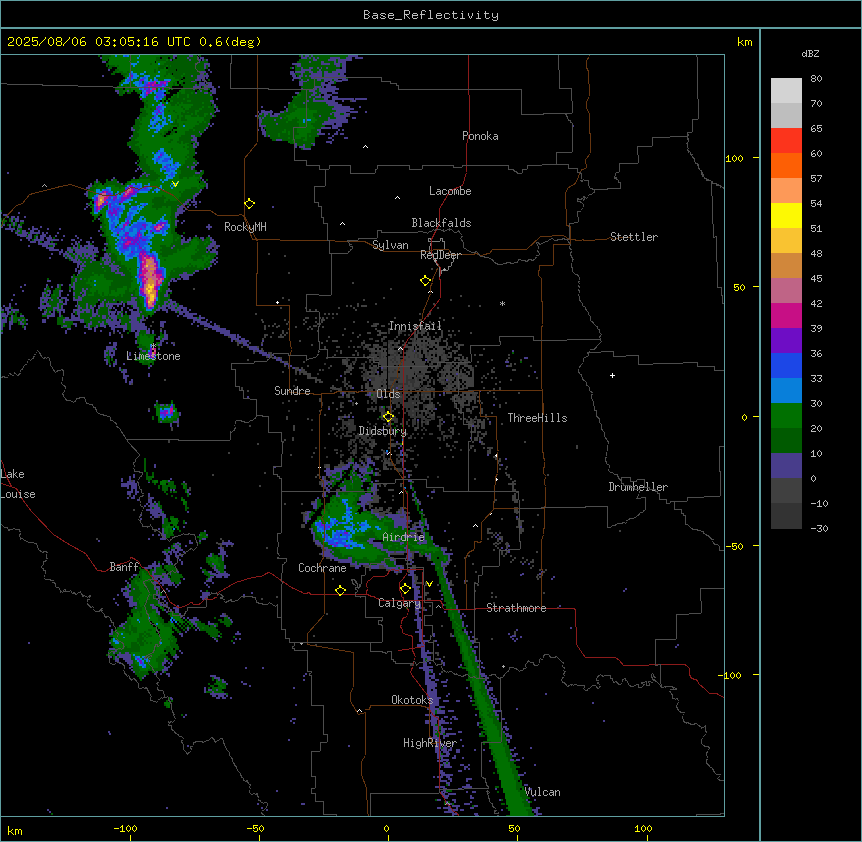
Task: Click the Airdrie label
Action: (x=404, y=537)
